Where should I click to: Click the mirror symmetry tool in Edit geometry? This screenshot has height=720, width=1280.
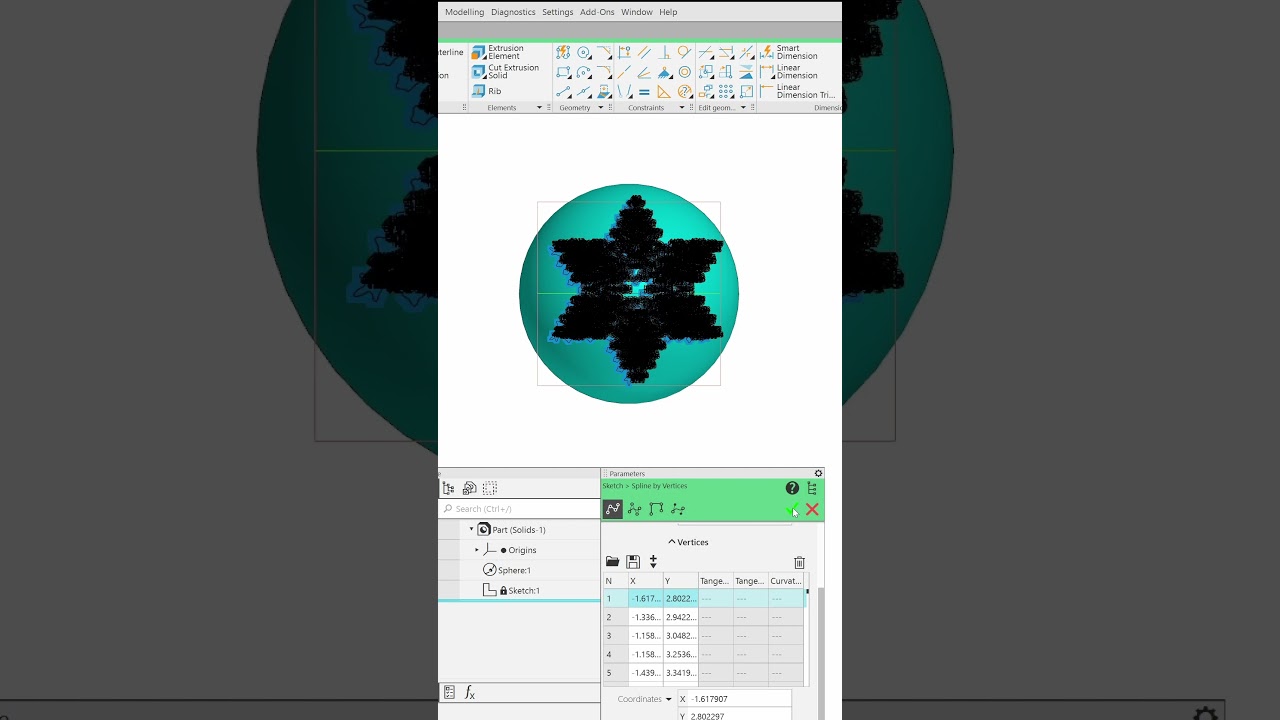[746, 72]
